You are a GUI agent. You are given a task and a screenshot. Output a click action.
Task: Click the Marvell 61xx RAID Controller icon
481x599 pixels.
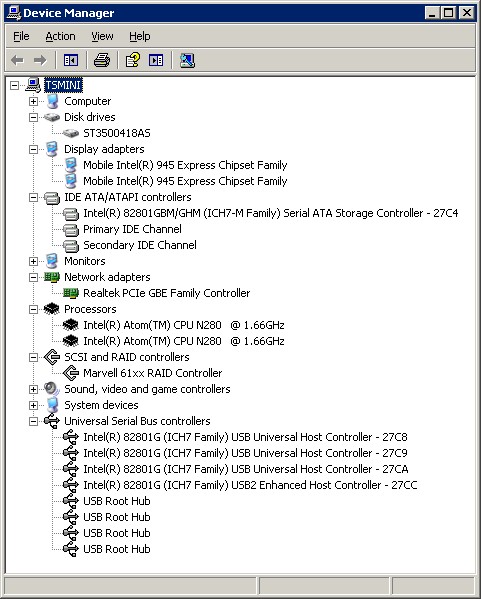pyautogui.click(x=71, y=373)
